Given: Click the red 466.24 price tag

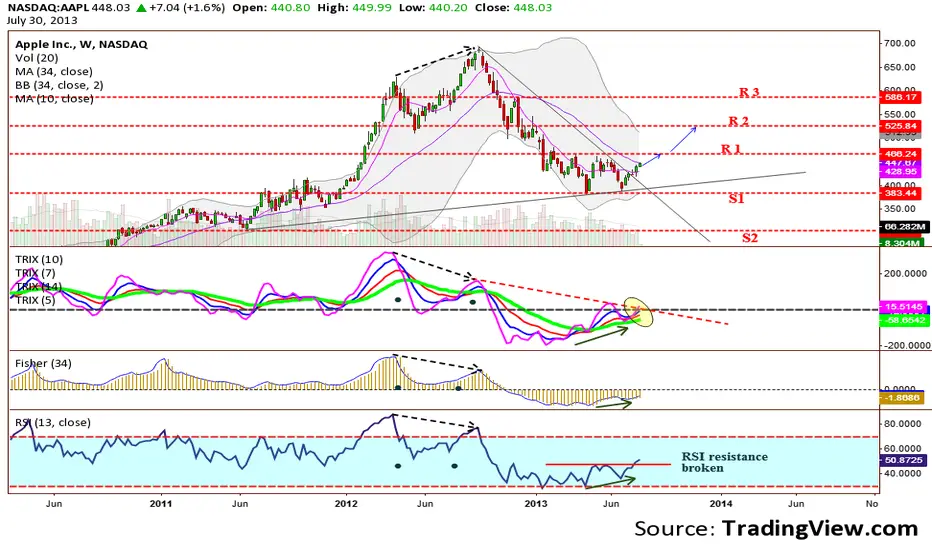Looking at the screenshot, I should (x=900, y=154).
